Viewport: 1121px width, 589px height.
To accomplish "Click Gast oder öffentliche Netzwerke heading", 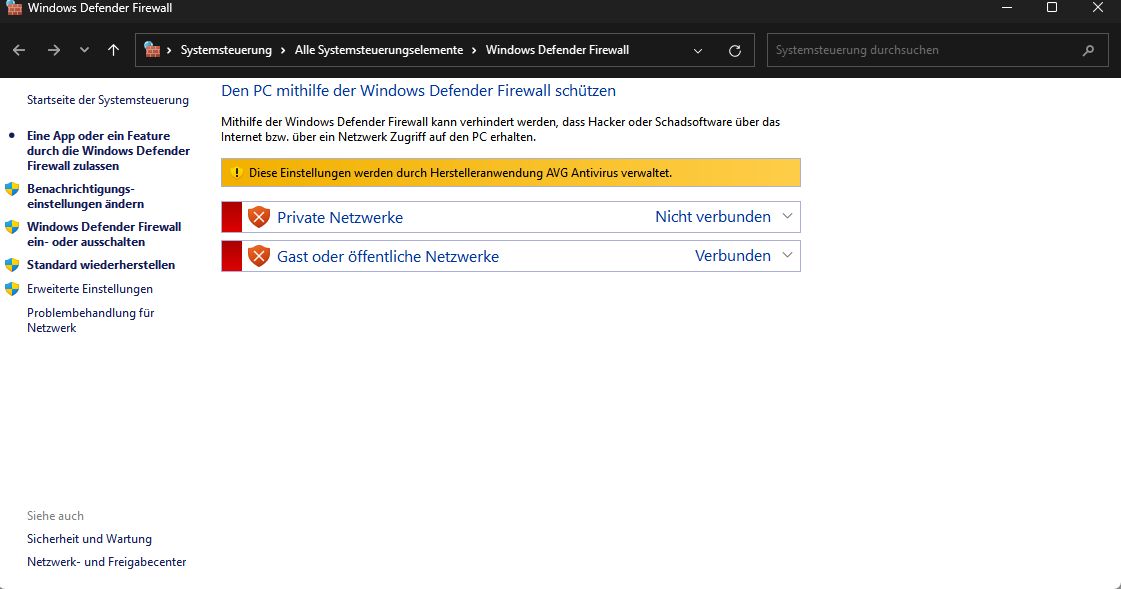I will pyautogui.click(x=388, y=257).
